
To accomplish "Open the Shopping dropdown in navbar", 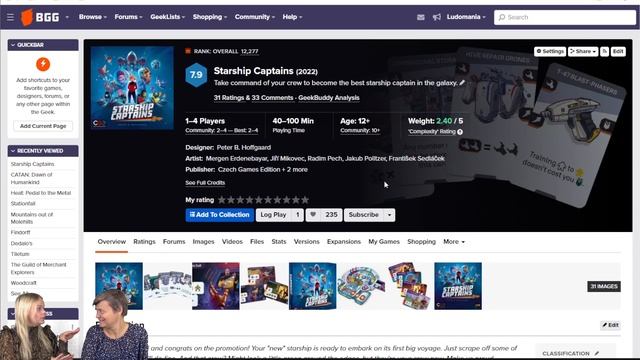I will (x=210, y=17).
